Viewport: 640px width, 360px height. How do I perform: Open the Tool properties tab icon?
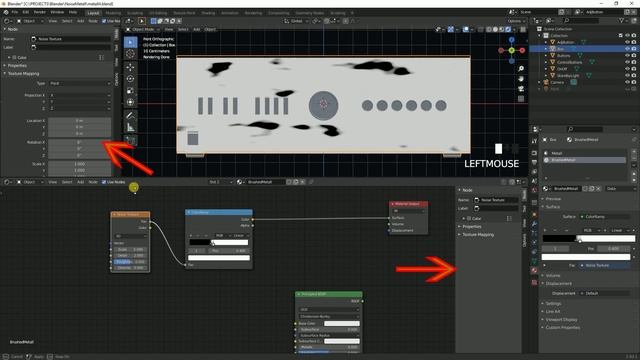534,141
